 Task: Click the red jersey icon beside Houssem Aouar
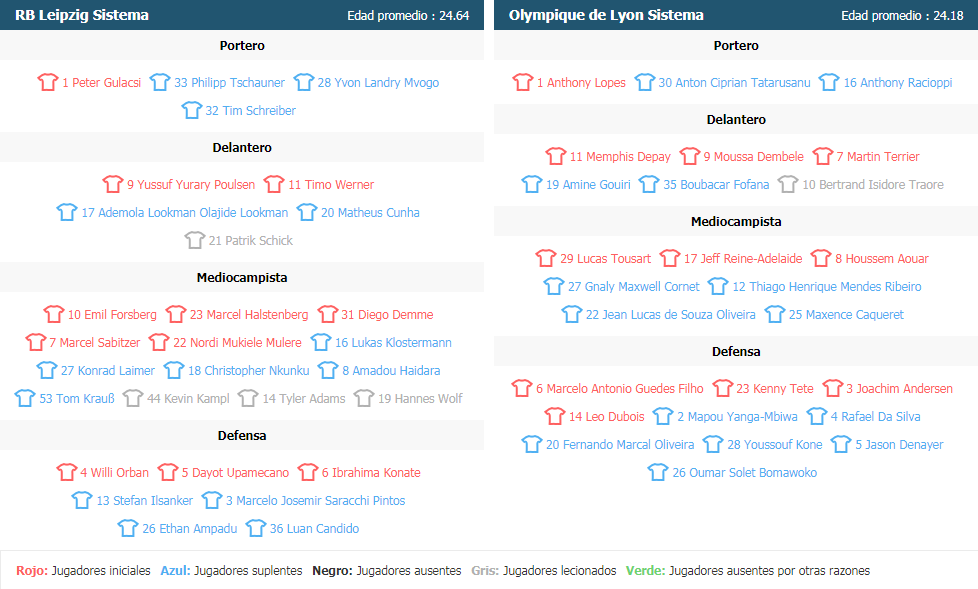pos(821,259)
